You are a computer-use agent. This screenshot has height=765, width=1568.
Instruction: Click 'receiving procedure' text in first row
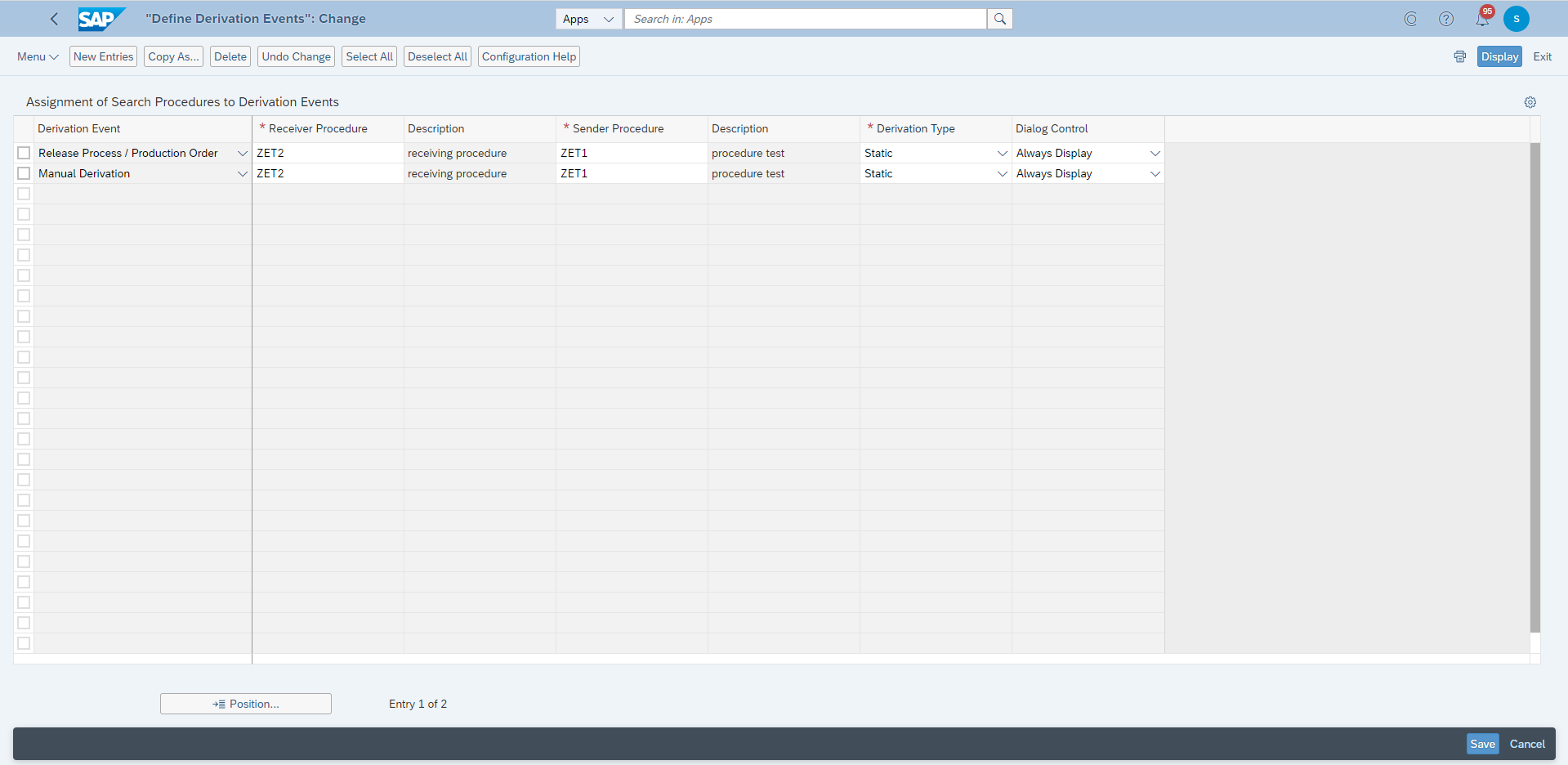(457, 153)
